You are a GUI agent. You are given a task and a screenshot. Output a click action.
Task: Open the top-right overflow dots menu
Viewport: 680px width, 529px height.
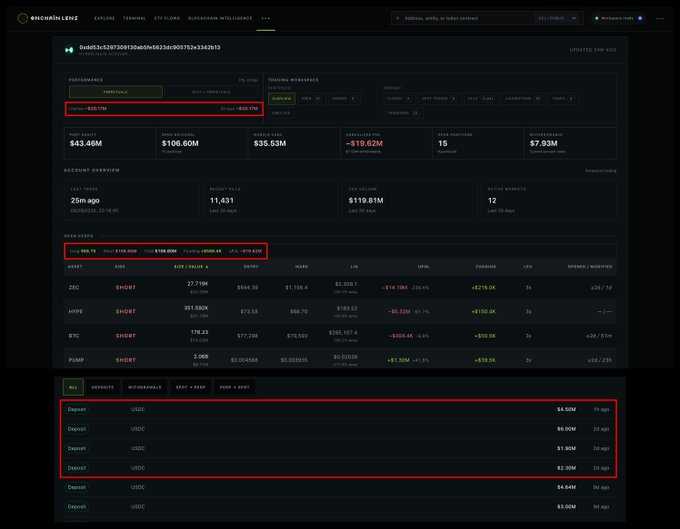pos(660,19)
